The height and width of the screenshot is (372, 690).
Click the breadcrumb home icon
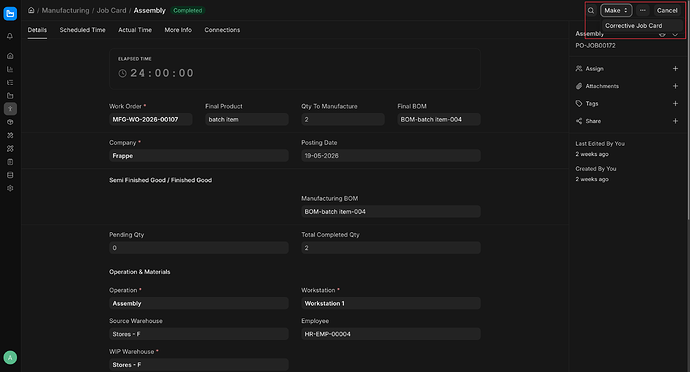tap(31, 10)
